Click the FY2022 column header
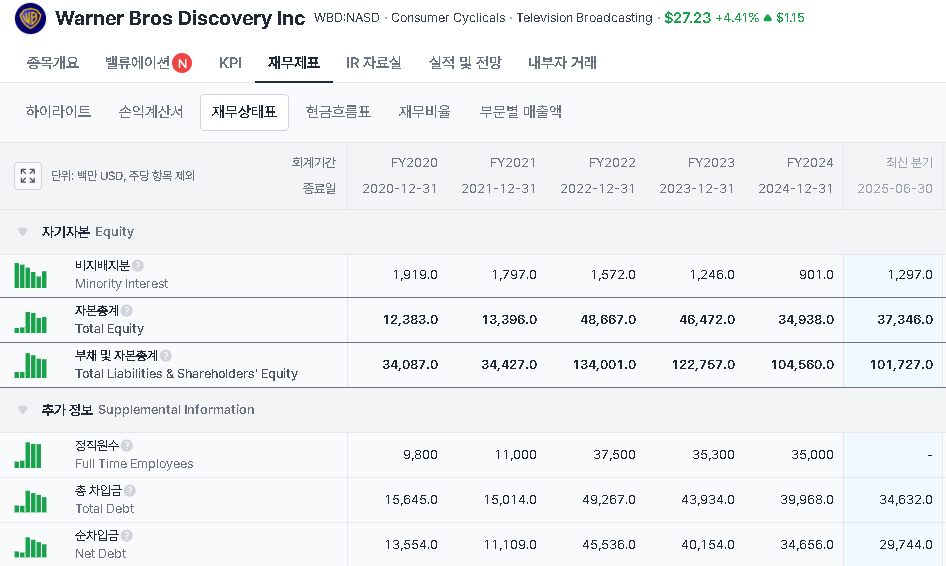 (612, 163)
